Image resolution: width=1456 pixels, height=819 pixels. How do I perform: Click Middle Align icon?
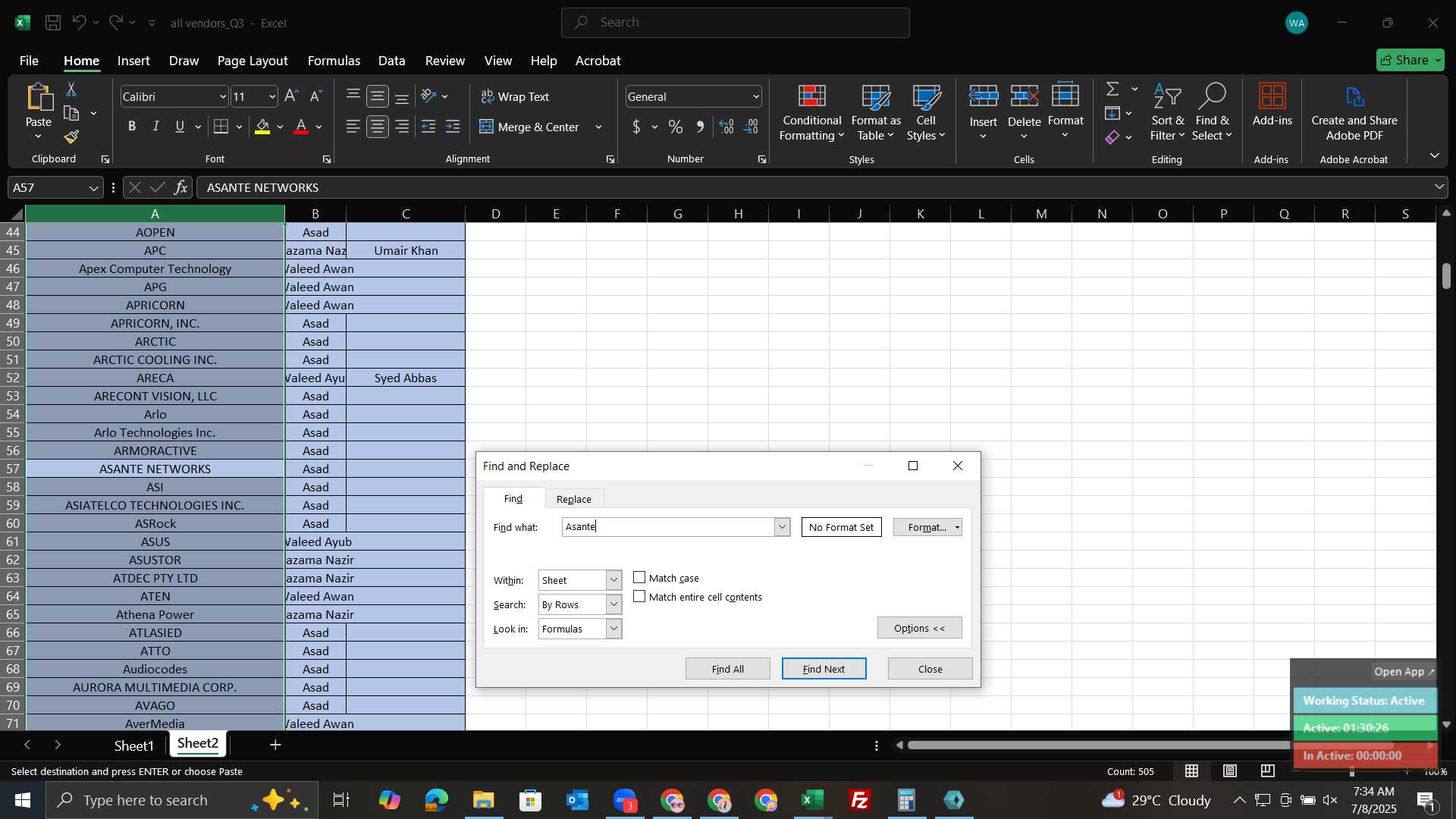pyautogui.click(x=378, y=96)
